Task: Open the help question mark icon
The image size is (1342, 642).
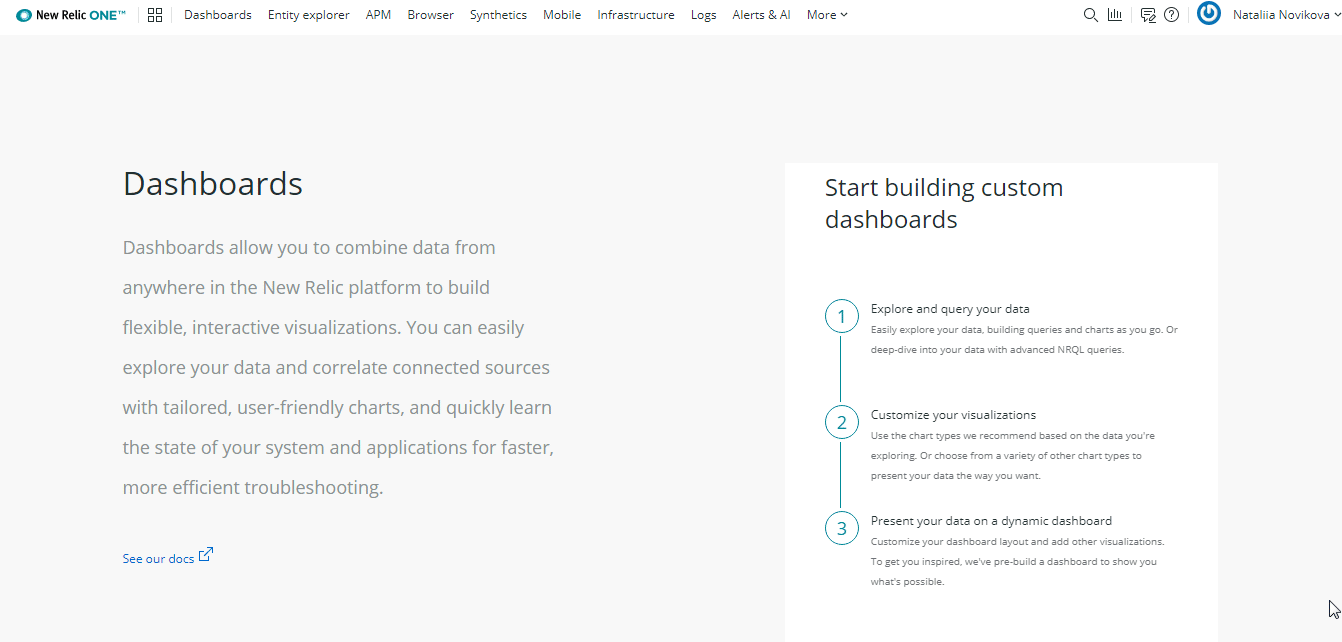Action: tap(1172, 15)
